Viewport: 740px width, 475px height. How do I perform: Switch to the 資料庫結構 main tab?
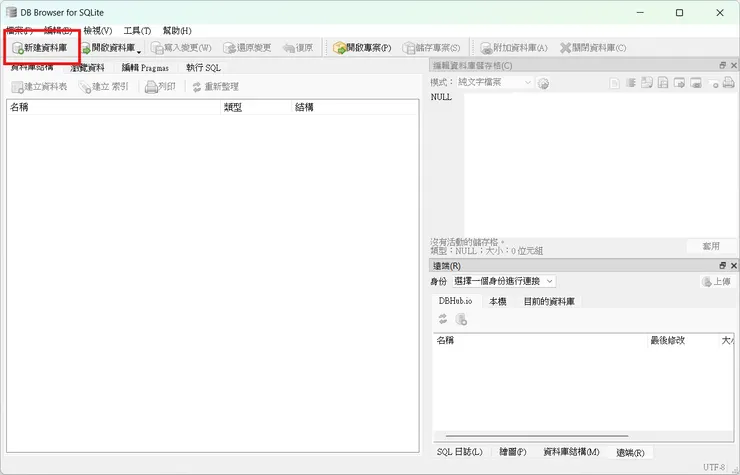pos(32,68)
